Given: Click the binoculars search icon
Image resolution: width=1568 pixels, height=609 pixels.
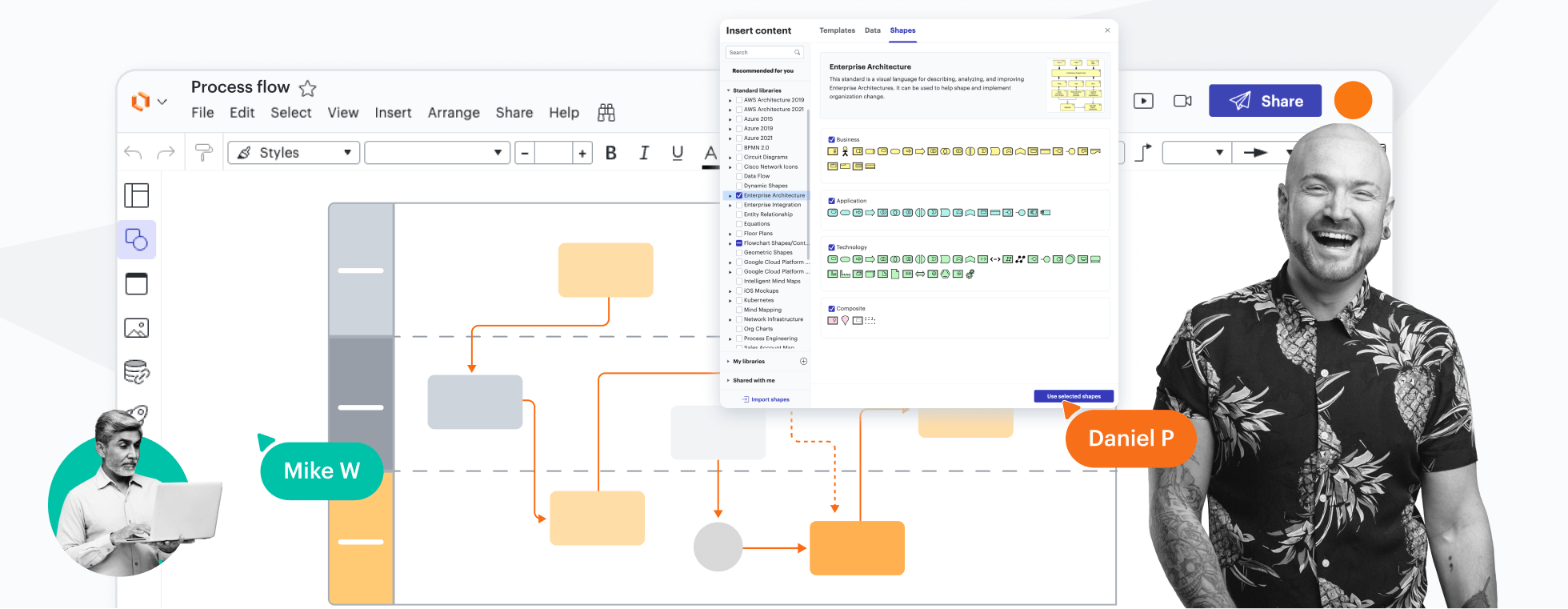Looking at the screenshot, I should click(606, 113).
